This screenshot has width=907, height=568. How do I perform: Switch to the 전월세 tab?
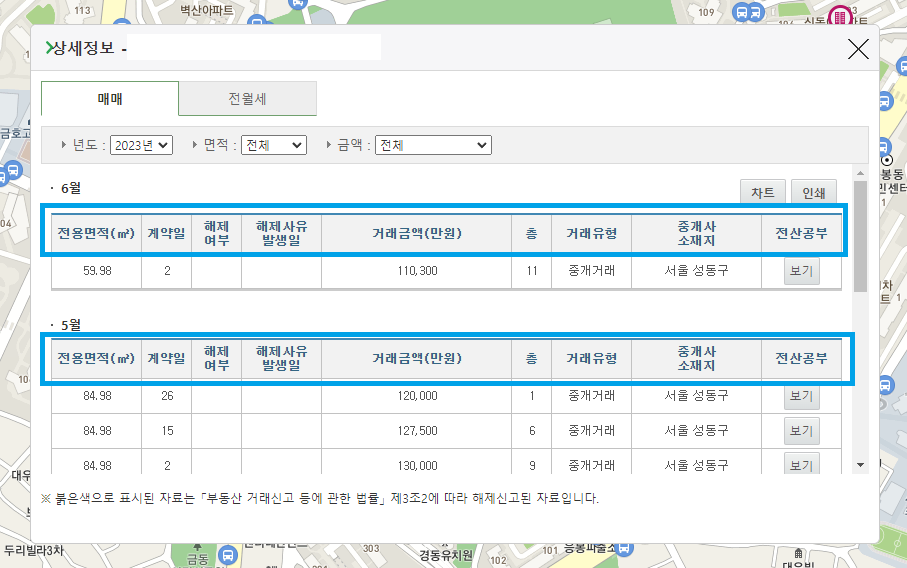point(248,99)
